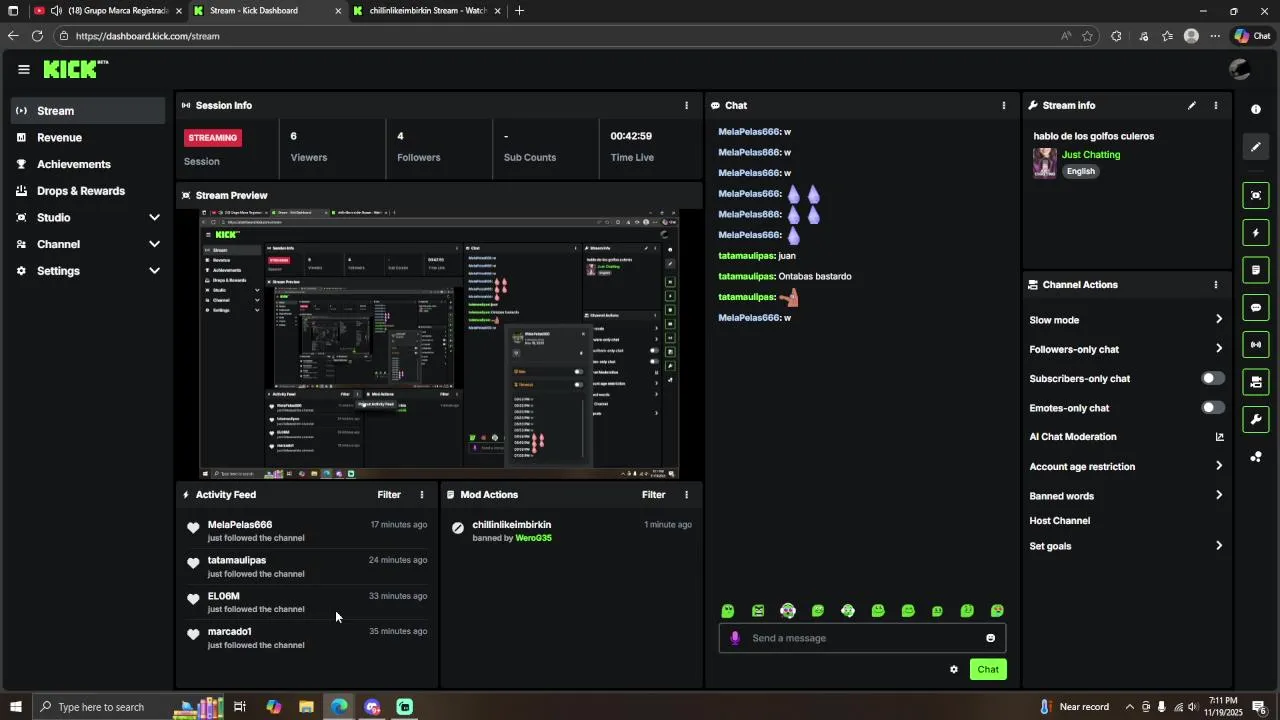Open Activity Feed three-dot options
The height and width of the screenshot is (720, 1280).
tap(422, 495)
